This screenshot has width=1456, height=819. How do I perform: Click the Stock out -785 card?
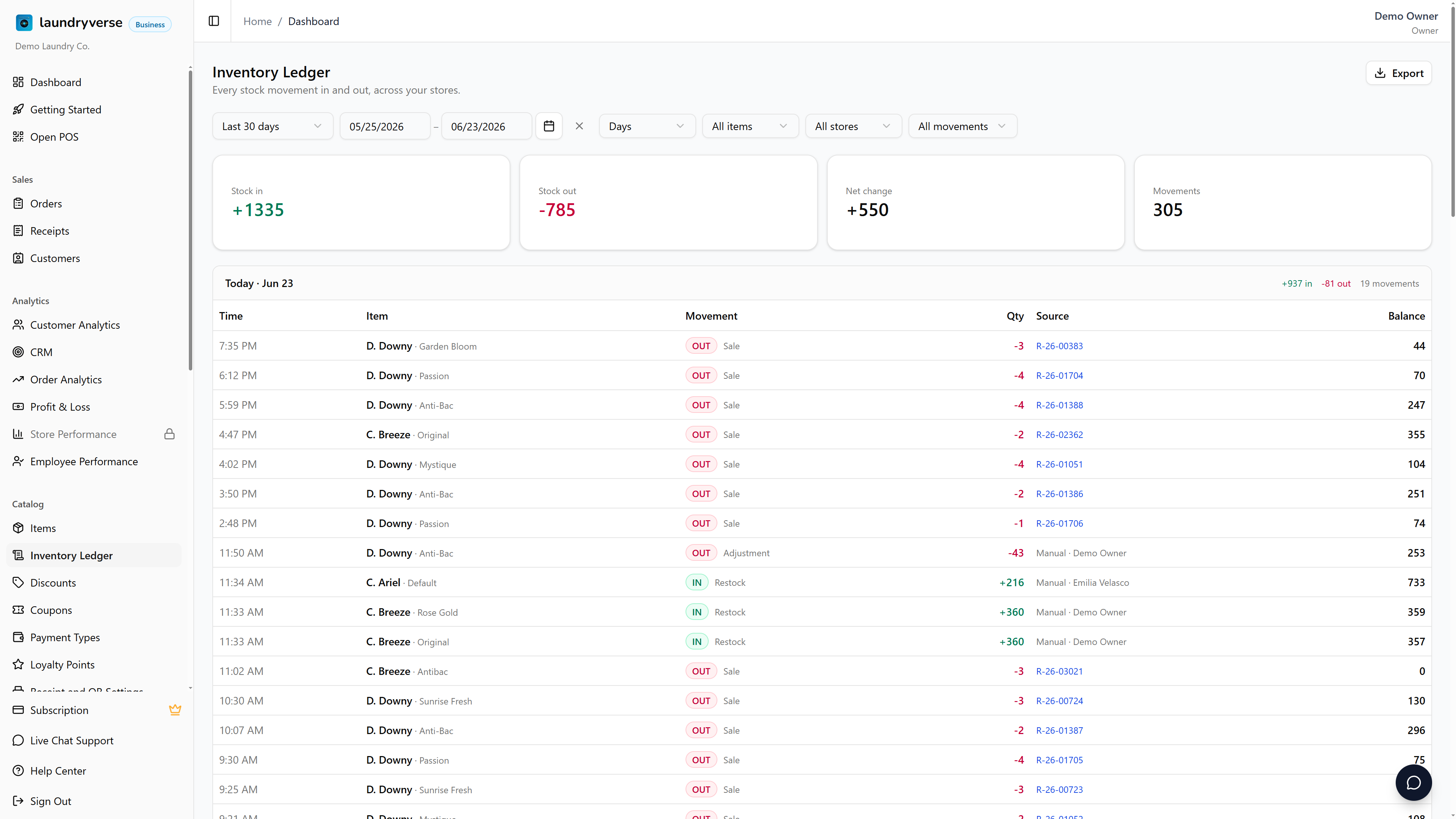668,202
